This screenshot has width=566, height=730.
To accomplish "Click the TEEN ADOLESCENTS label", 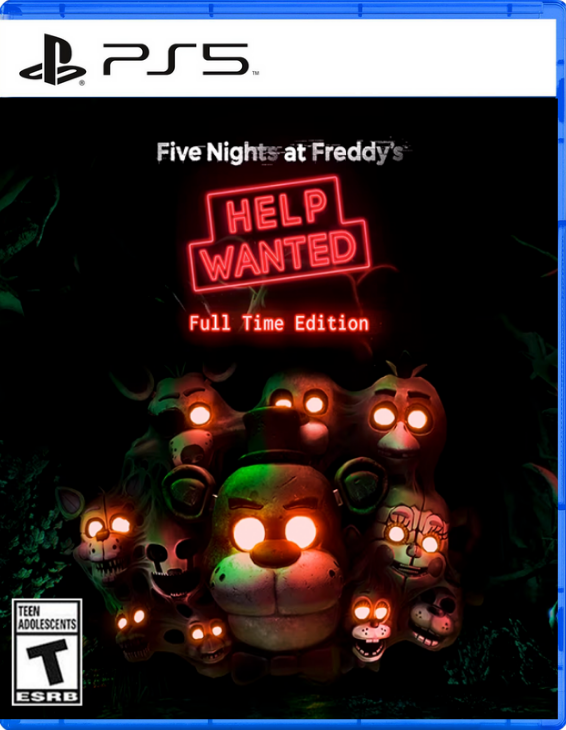I will pyautogui.click(x=47, y=617).
